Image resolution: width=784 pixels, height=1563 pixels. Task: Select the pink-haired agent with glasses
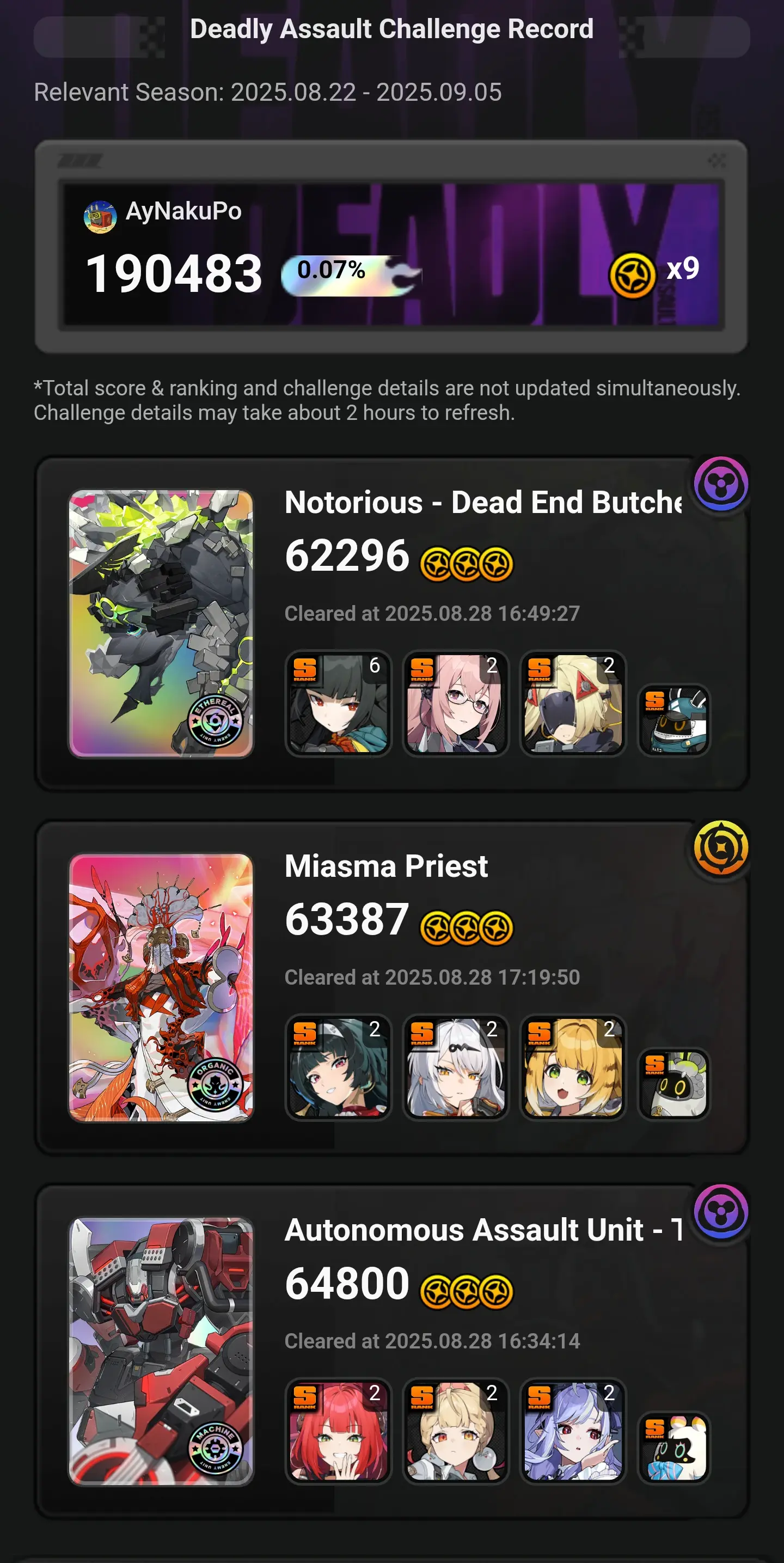point(456,703)
